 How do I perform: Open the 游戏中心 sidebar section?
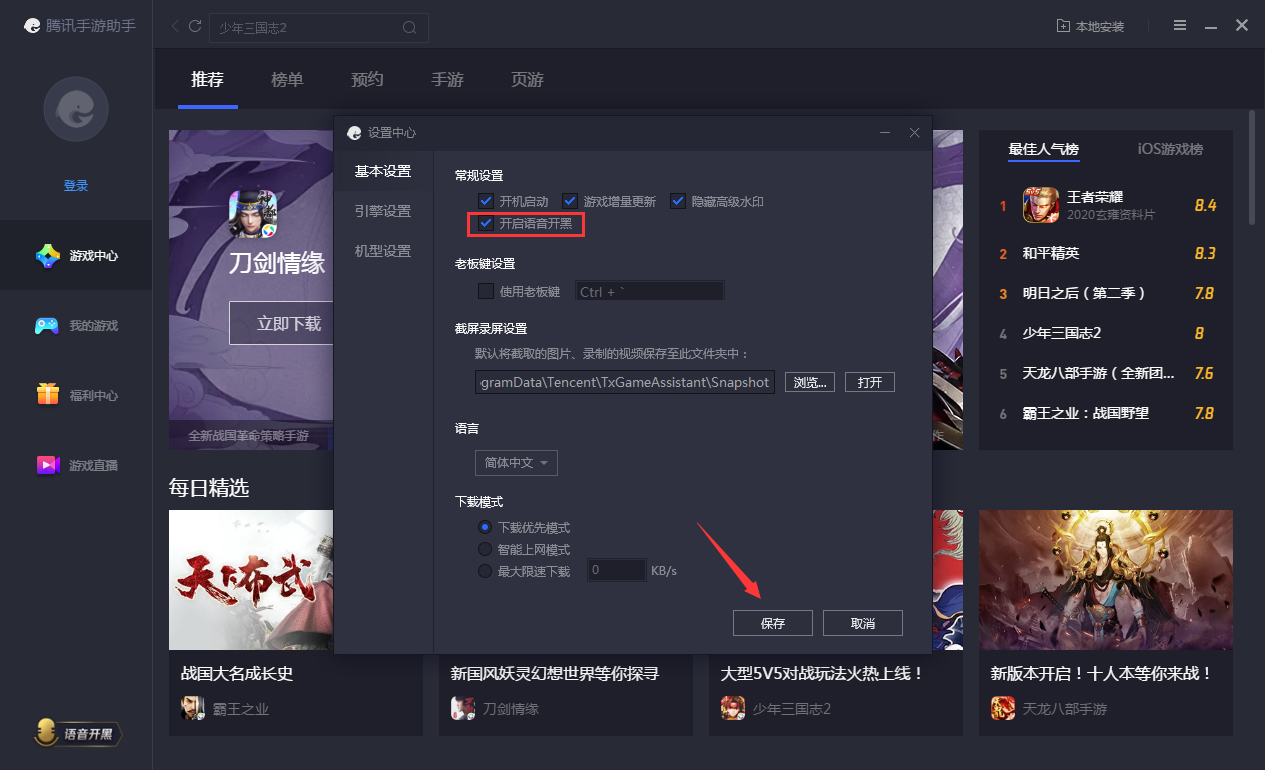pyautogui.click(x=75, y=255)
